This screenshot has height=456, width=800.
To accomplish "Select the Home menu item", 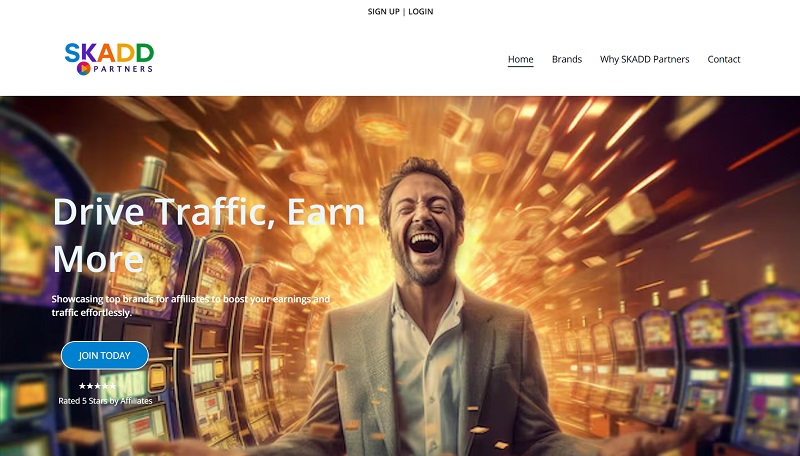I will click(x=520, y=59).
